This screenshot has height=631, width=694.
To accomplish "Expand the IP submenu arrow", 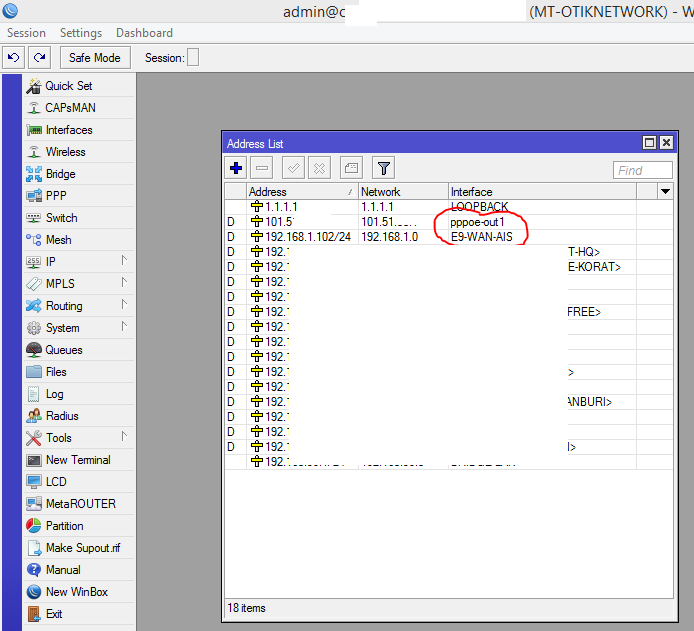I will (x=124, y=260).
